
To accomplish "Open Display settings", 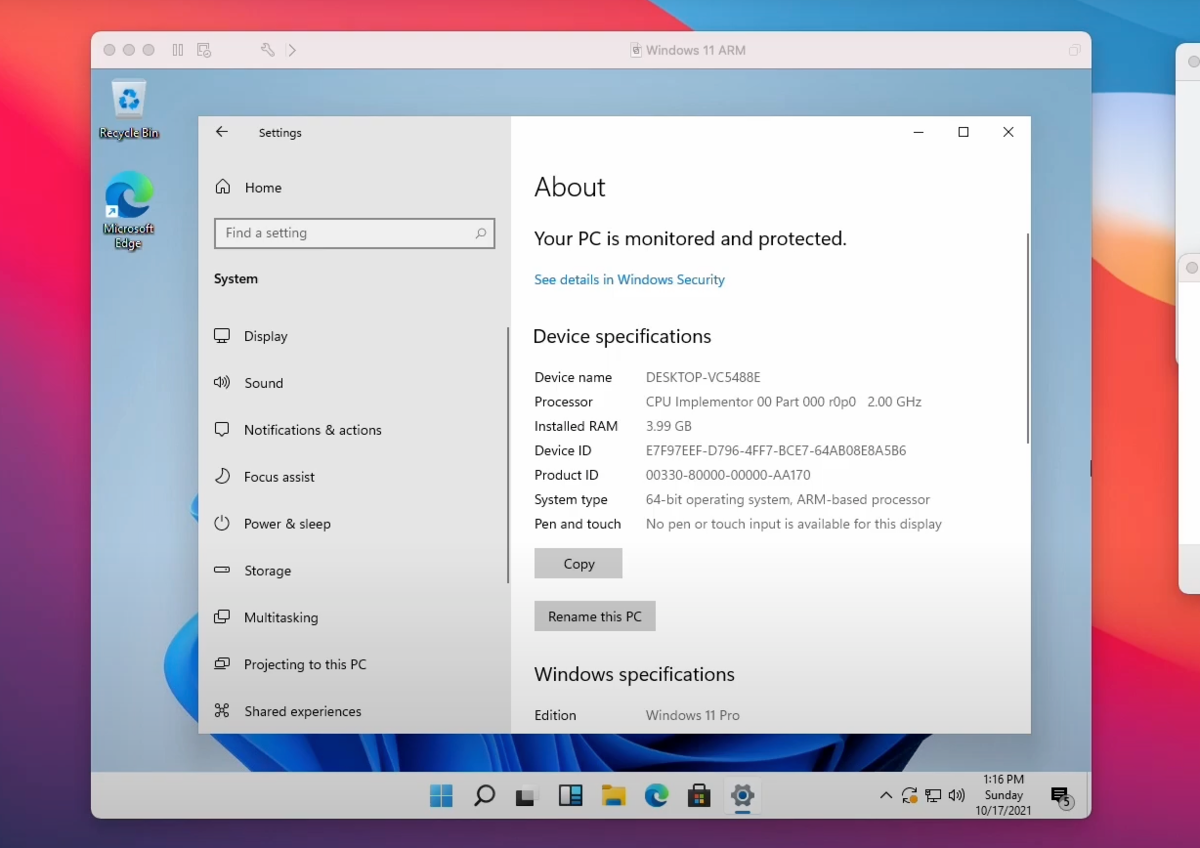I will click(x=266, y=336).
